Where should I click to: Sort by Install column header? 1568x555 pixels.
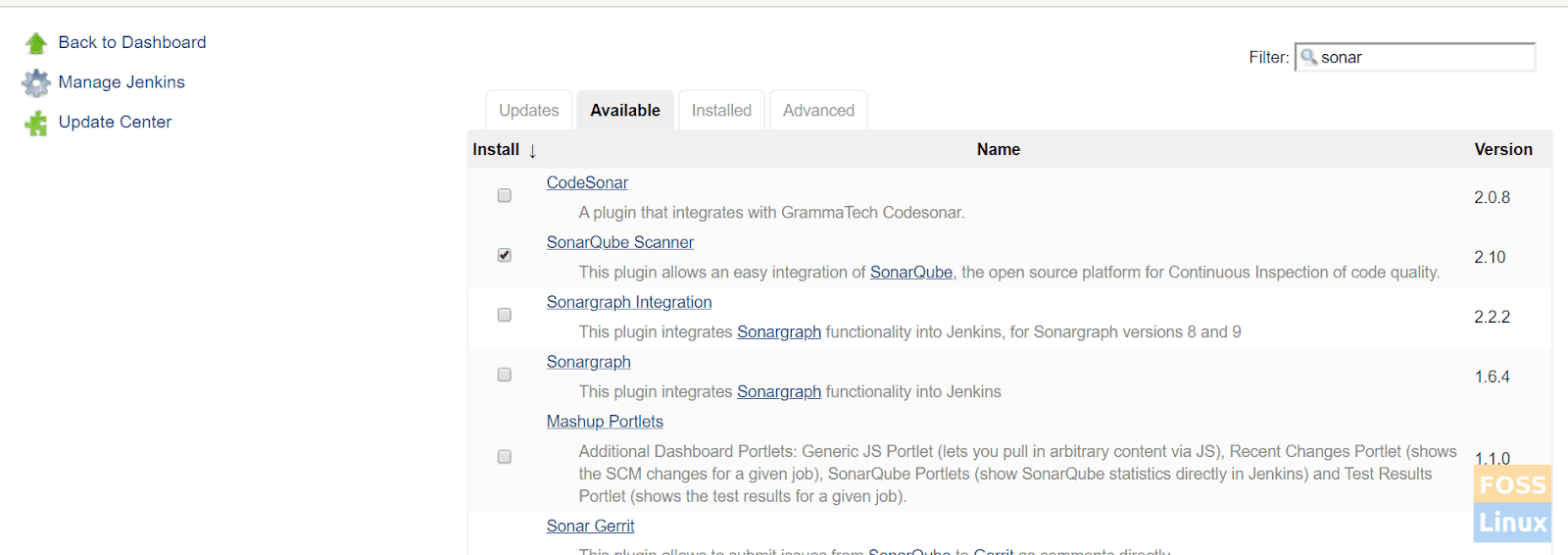click(505, 149)
